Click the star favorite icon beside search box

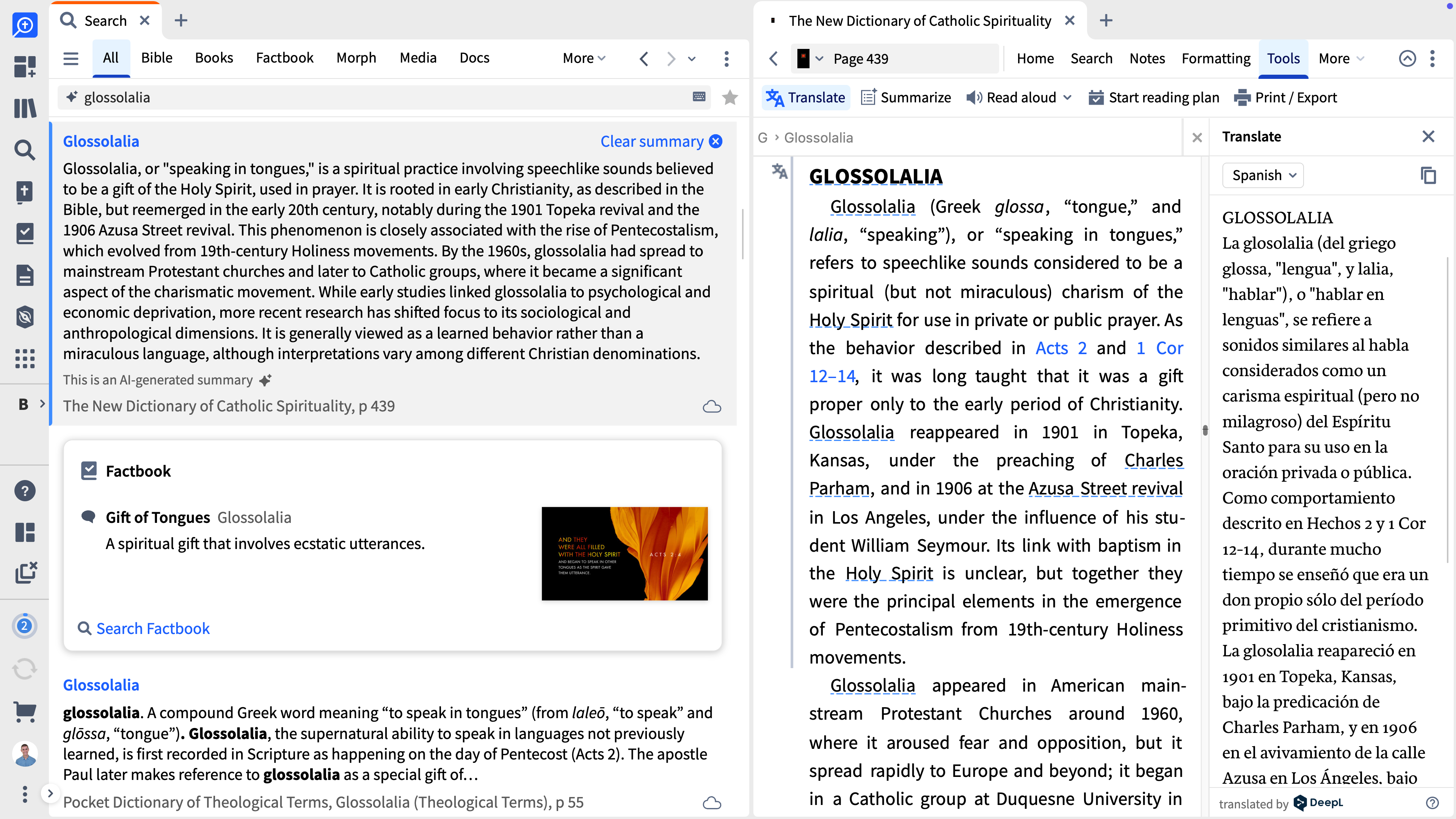(730, 98)
